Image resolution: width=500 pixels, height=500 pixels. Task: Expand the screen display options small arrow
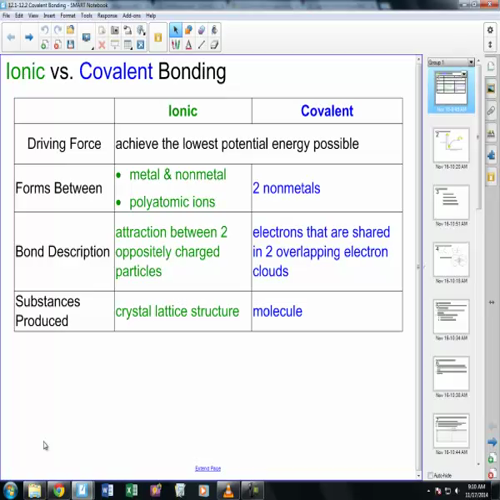tap(93, 48)
